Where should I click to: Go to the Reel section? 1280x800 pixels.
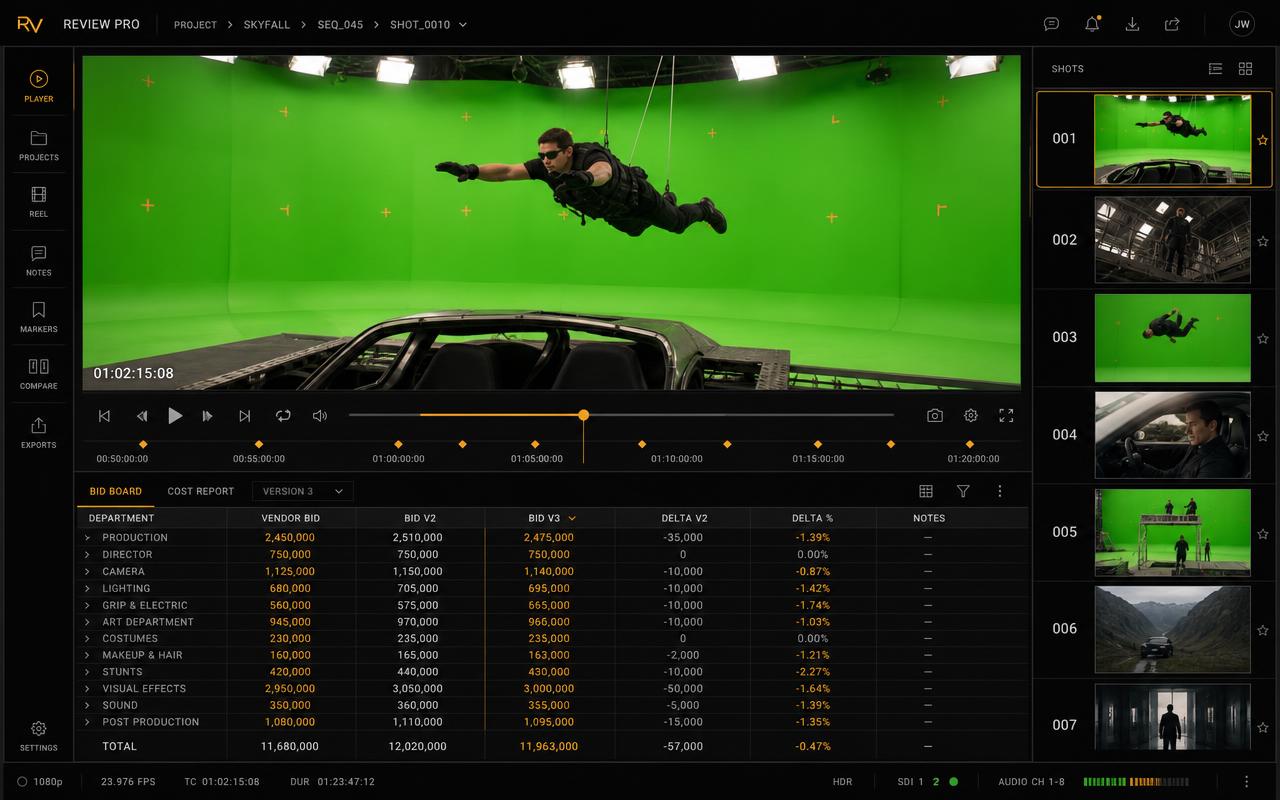38,201
